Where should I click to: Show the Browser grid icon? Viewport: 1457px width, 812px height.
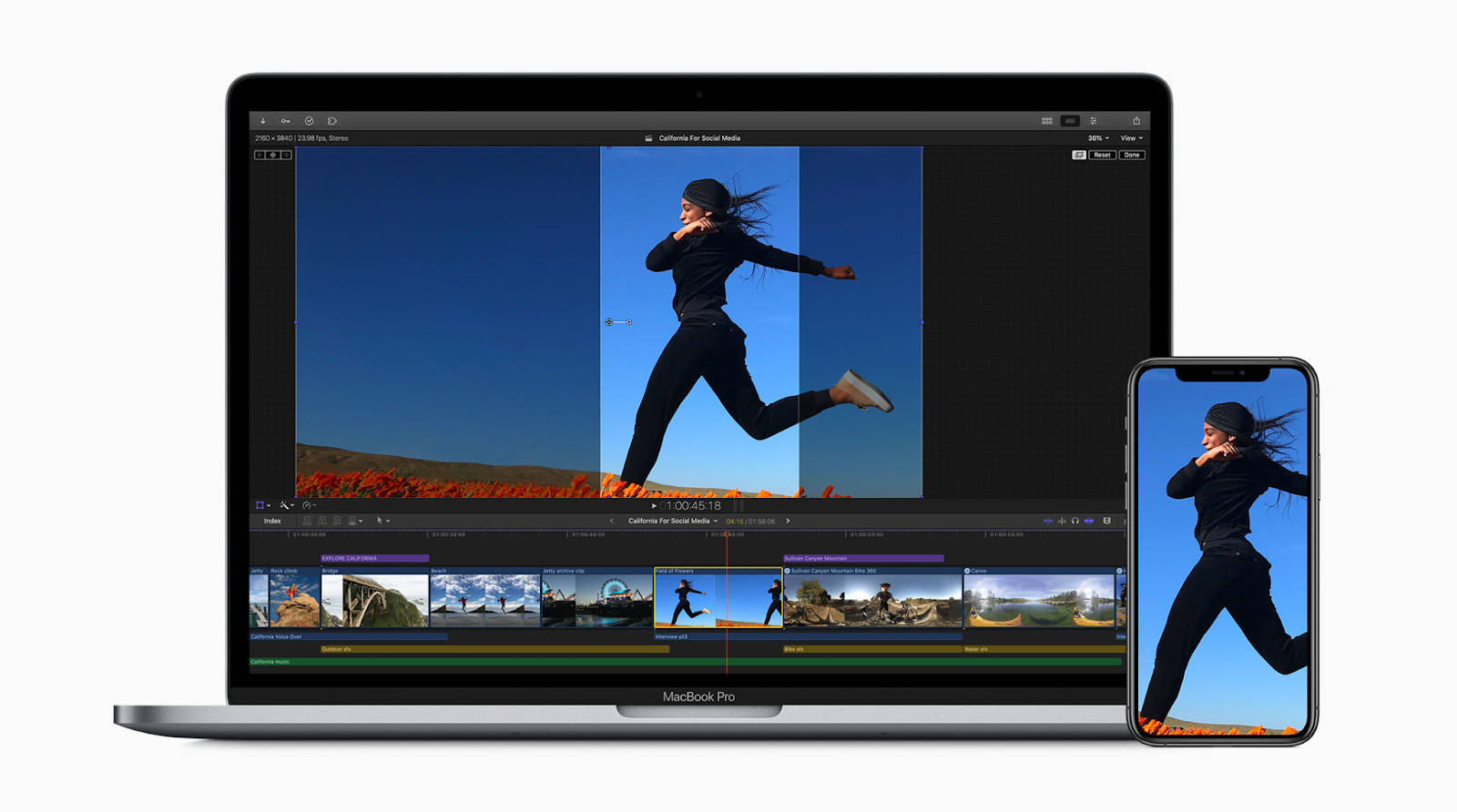[1047, 121]
